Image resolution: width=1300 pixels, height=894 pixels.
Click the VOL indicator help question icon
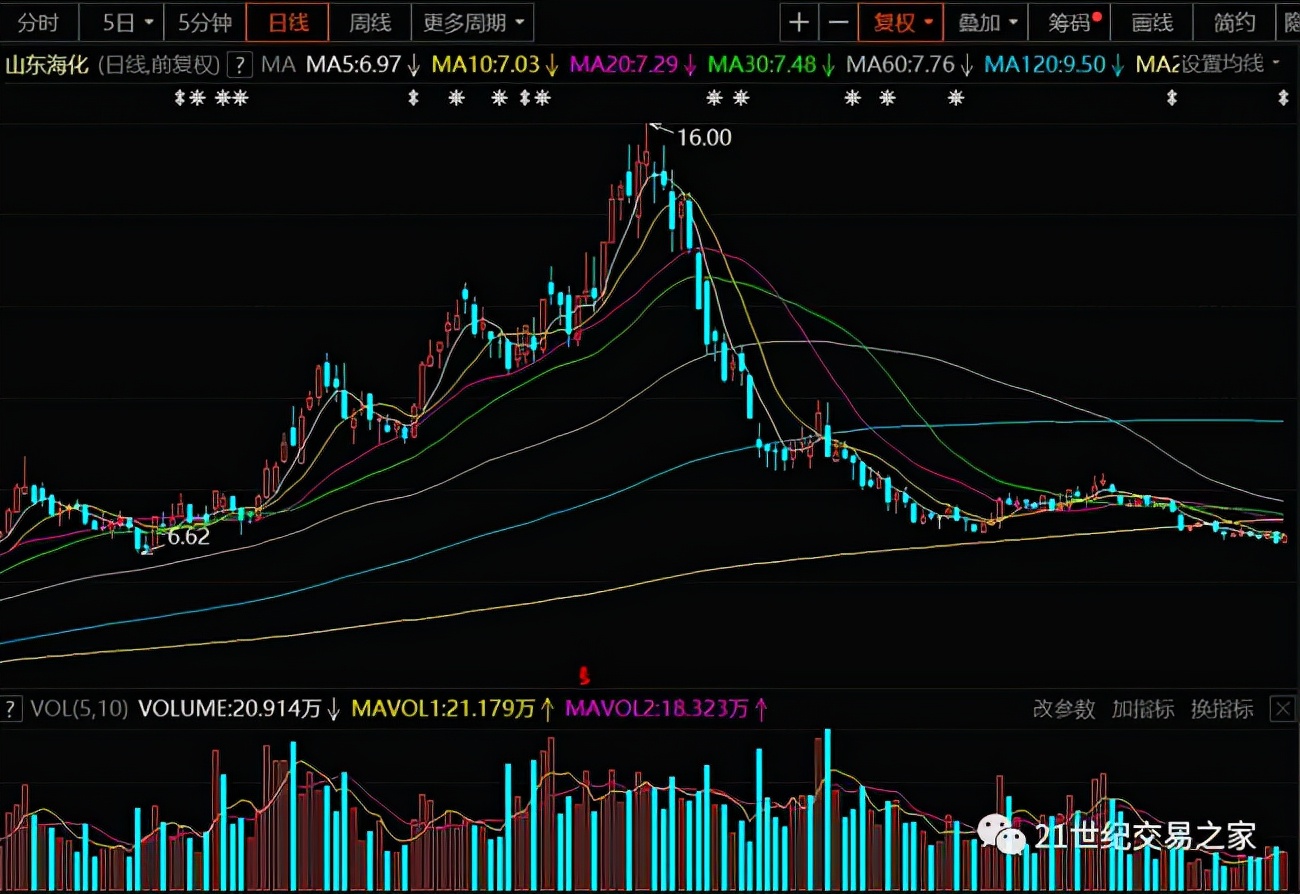[11, 709]
